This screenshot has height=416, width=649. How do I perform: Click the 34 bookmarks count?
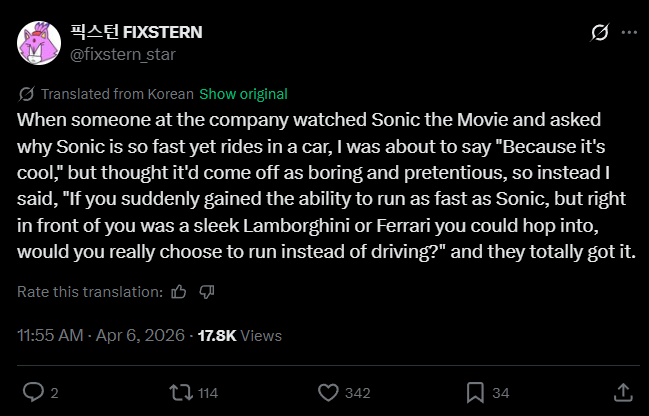501,392
